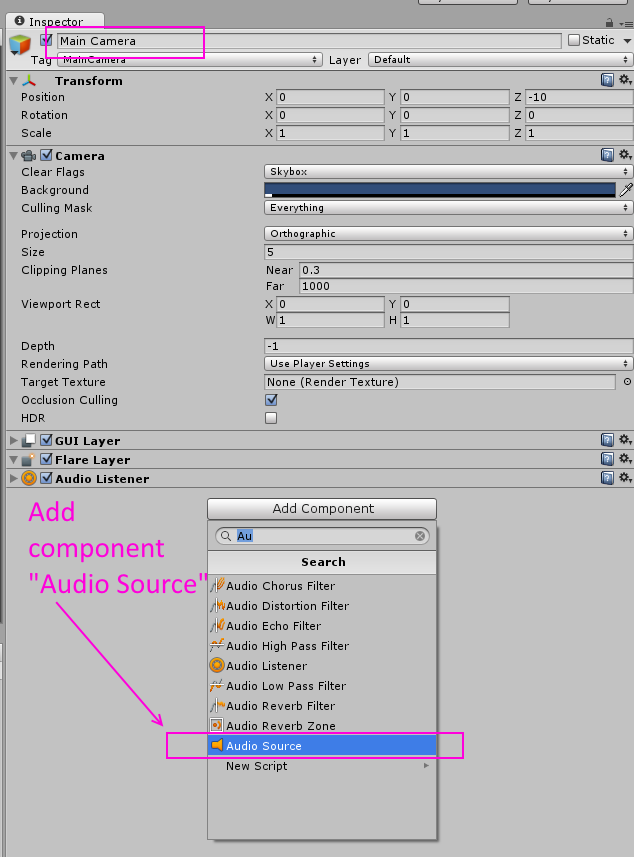Open Audio Listener help reference

pyautogui.click(x=607, y=478)
